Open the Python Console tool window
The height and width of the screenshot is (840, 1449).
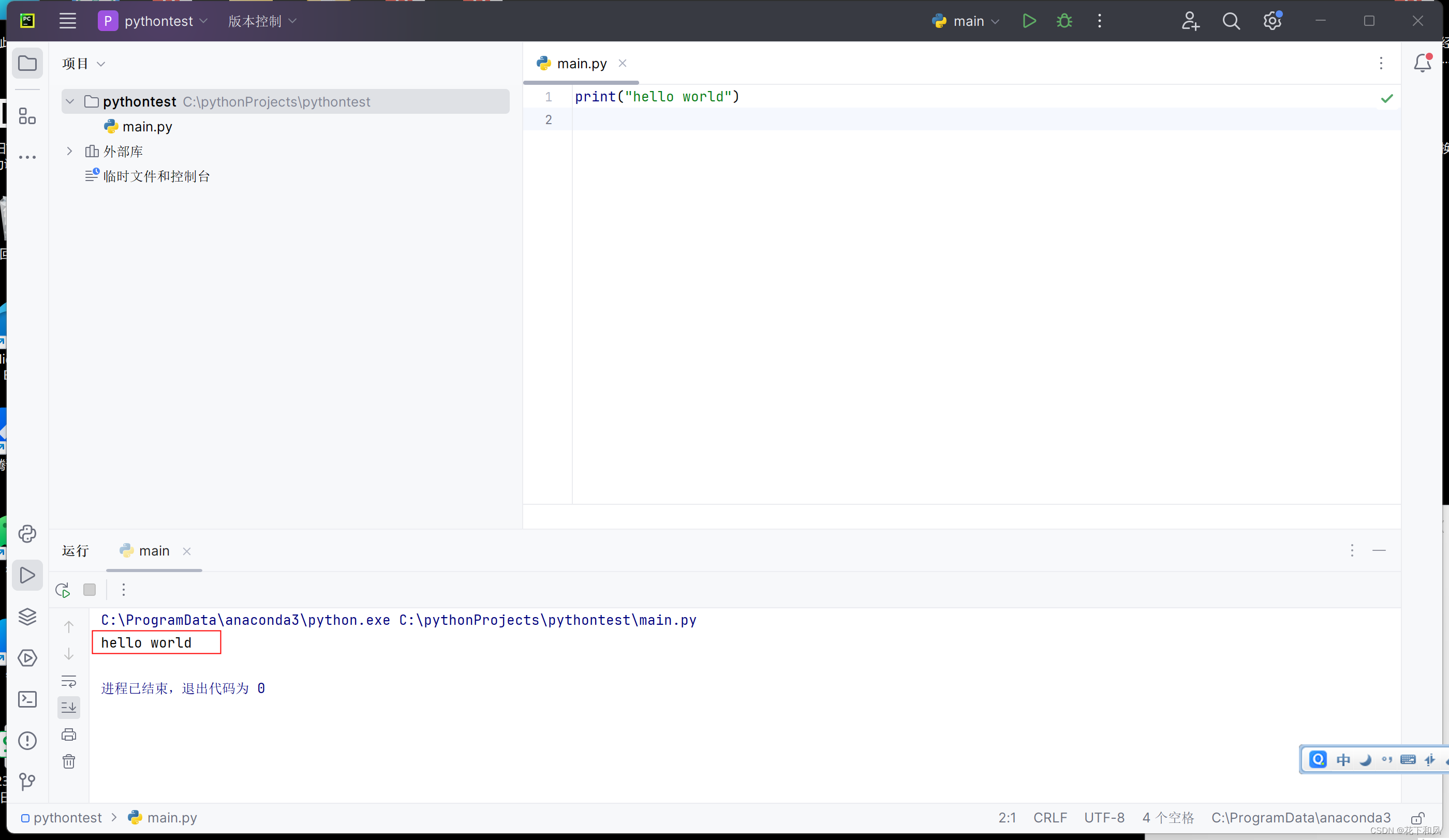pos(27,534)
